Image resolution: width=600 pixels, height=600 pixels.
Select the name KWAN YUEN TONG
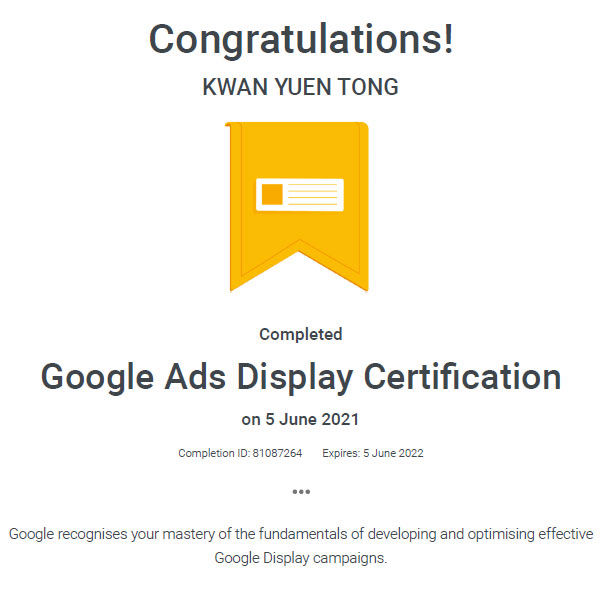pyautogui.click(x=300, y=88)
